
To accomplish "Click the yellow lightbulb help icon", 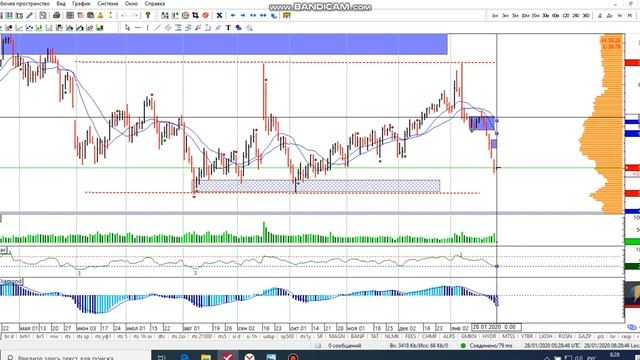I will click(x=148, y=16).
